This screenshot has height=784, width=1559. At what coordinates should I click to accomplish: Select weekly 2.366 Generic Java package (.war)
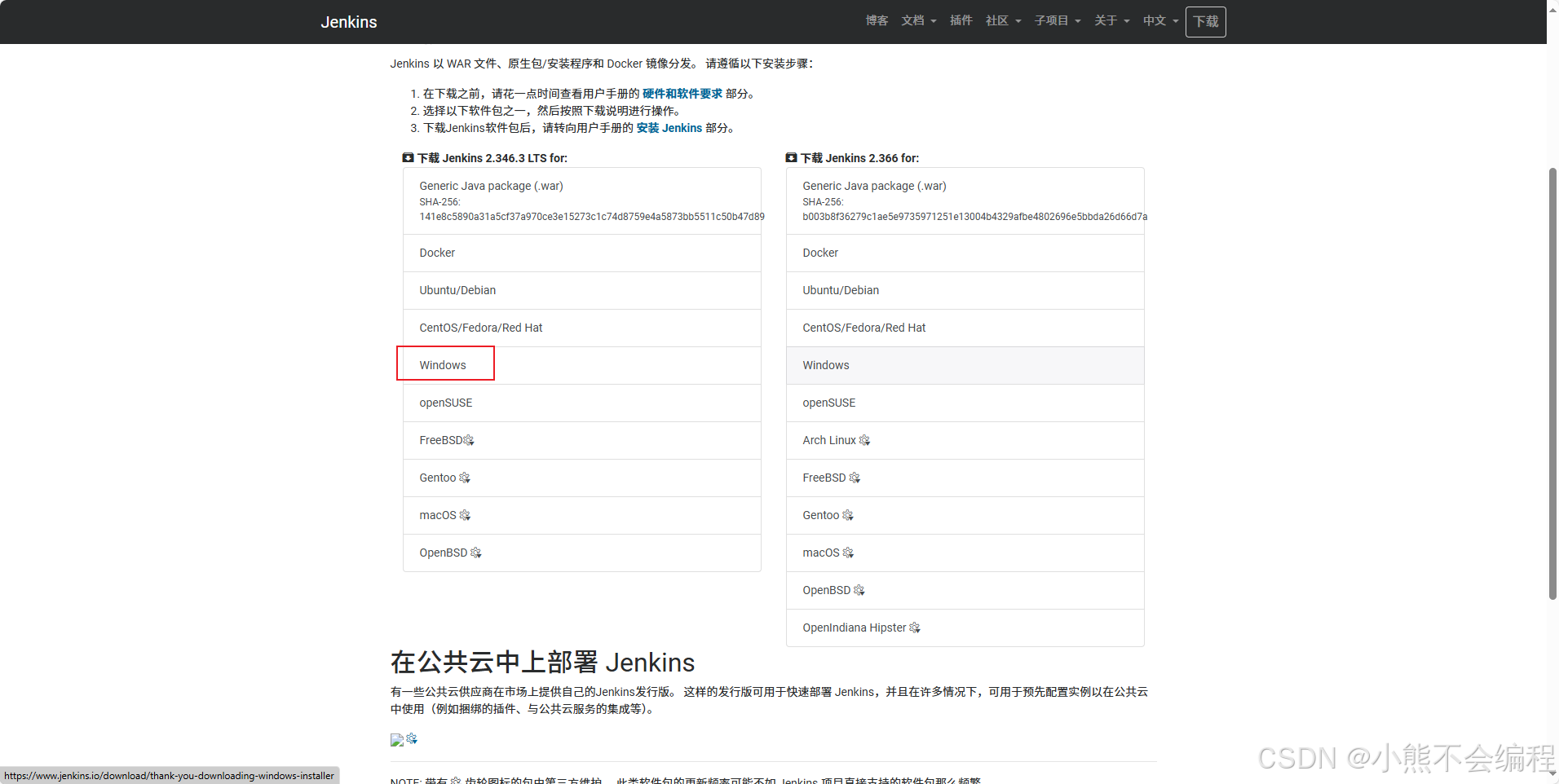point(965,201)
